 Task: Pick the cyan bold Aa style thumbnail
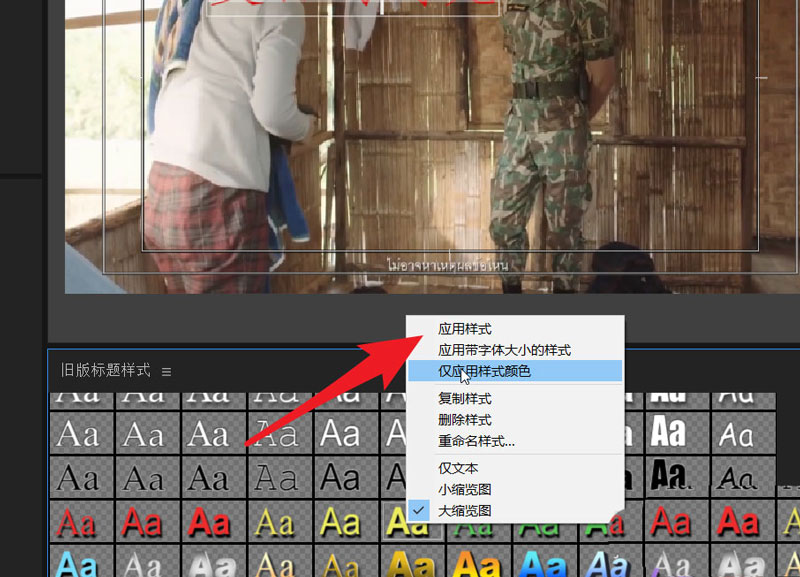coord(81,562)
